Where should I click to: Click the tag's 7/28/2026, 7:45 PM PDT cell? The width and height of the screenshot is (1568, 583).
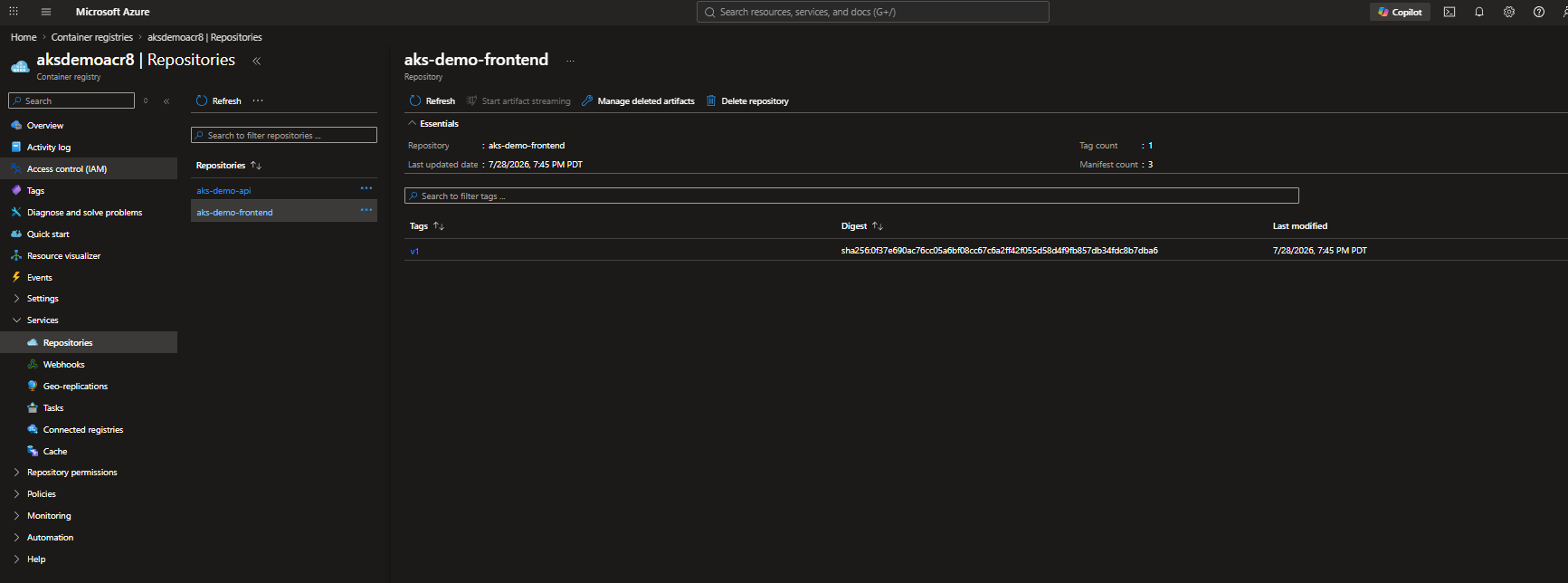tap(1320, 251)
